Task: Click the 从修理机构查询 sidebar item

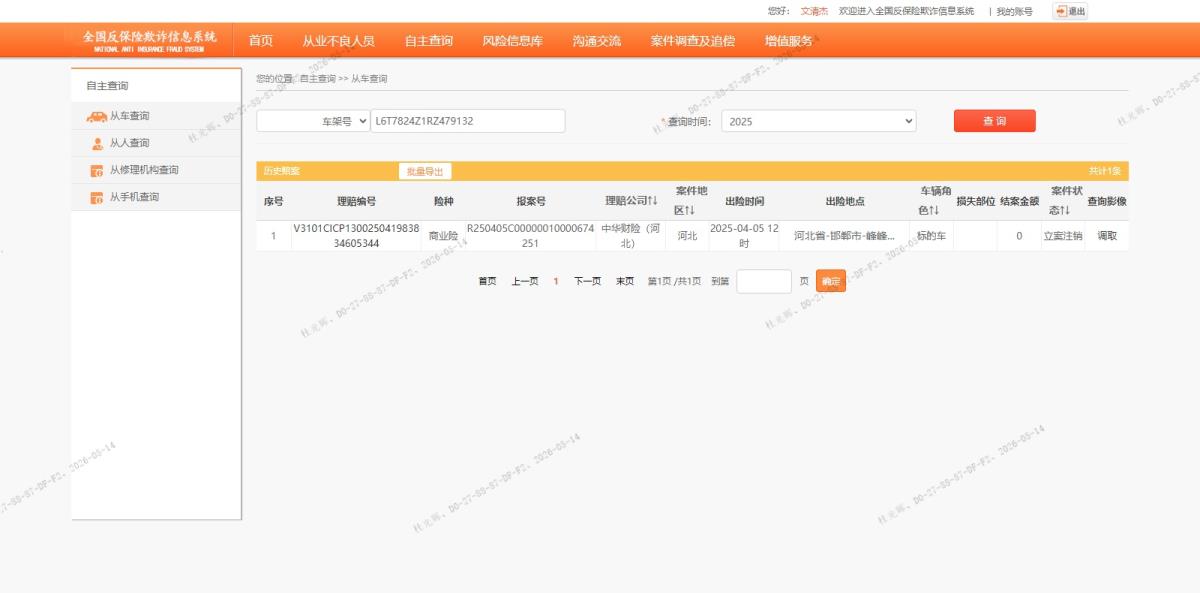Action: click(157, 170)
